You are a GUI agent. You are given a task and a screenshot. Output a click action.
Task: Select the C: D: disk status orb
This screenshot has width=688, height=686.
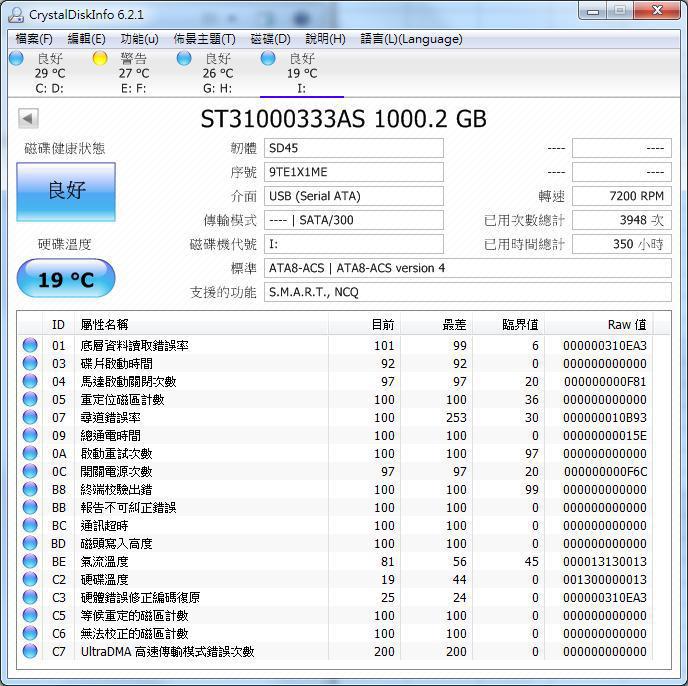[17, 58]
